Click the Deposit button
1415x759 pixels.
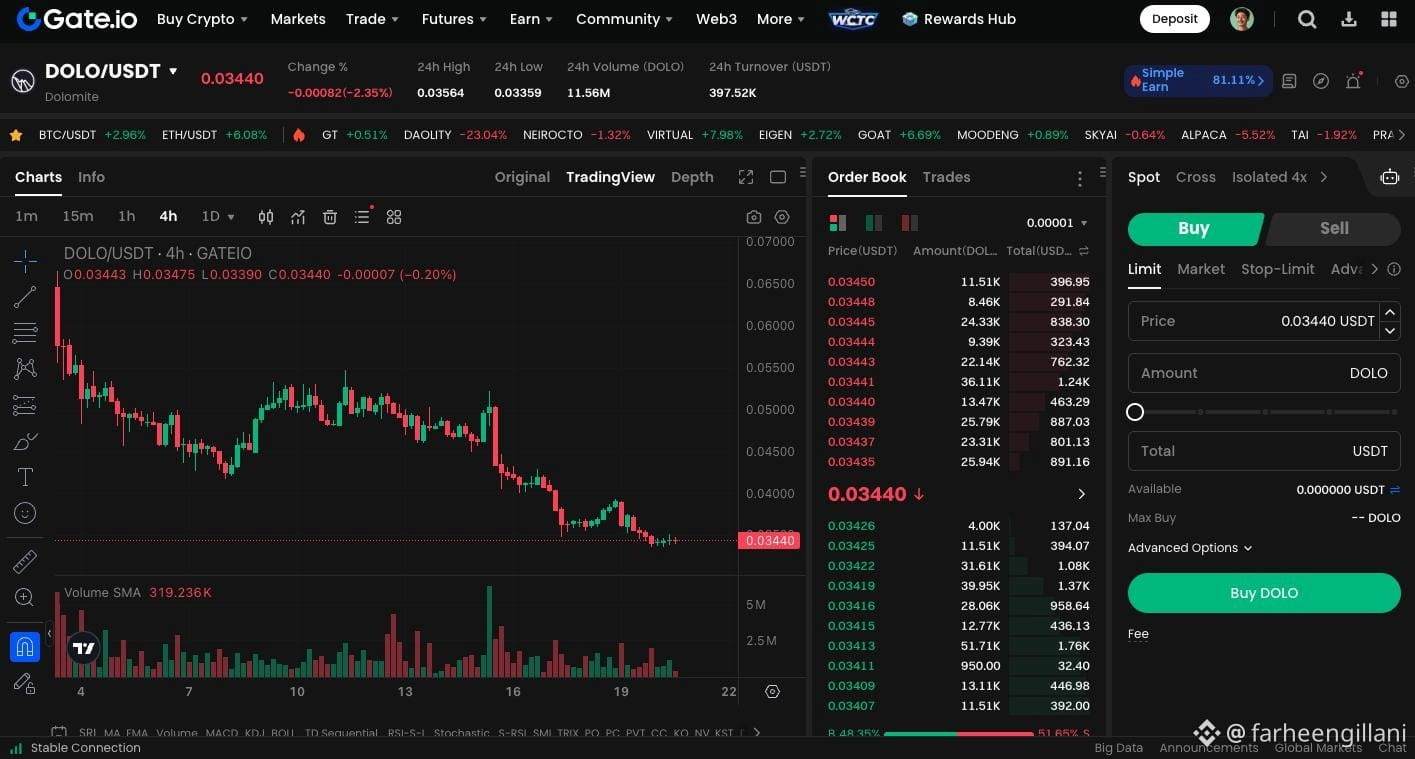tap(1175, 19)
